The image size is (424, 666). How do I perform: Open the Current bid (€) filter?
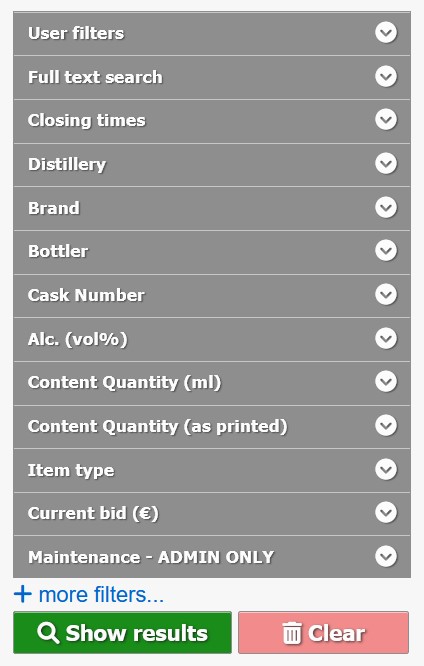click(x=212, y=514)
